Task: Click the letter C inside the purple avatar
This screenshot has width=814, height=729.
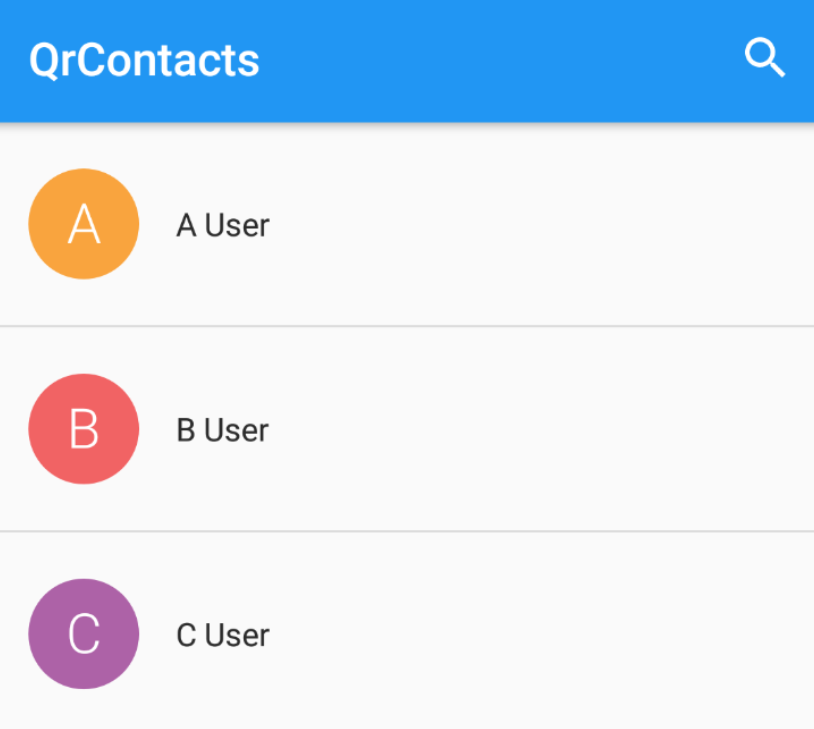Action: pyautogui.click(x=83, y=634)
